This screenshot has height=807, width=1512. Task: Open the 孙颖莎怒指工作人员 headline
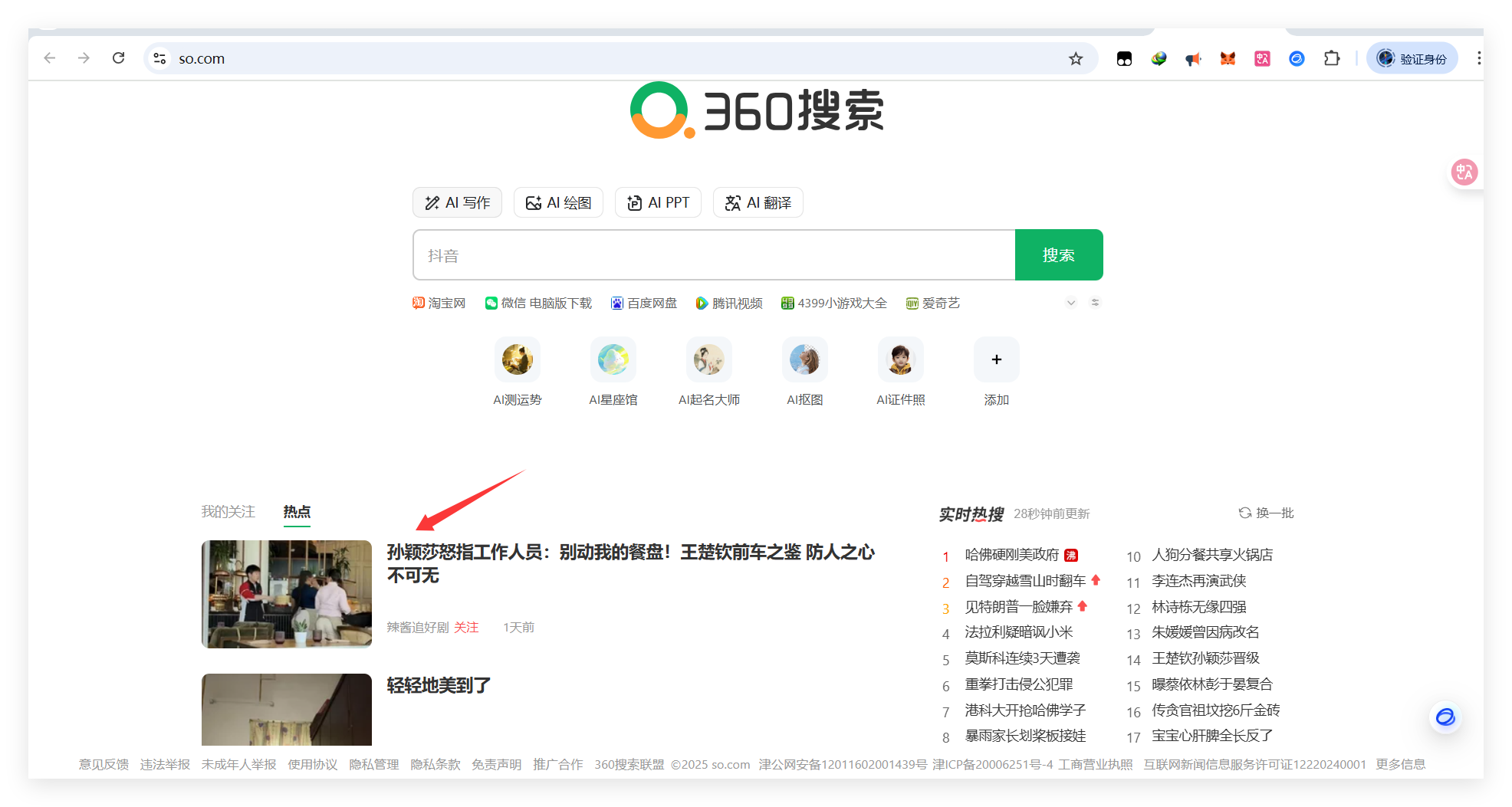630,563
